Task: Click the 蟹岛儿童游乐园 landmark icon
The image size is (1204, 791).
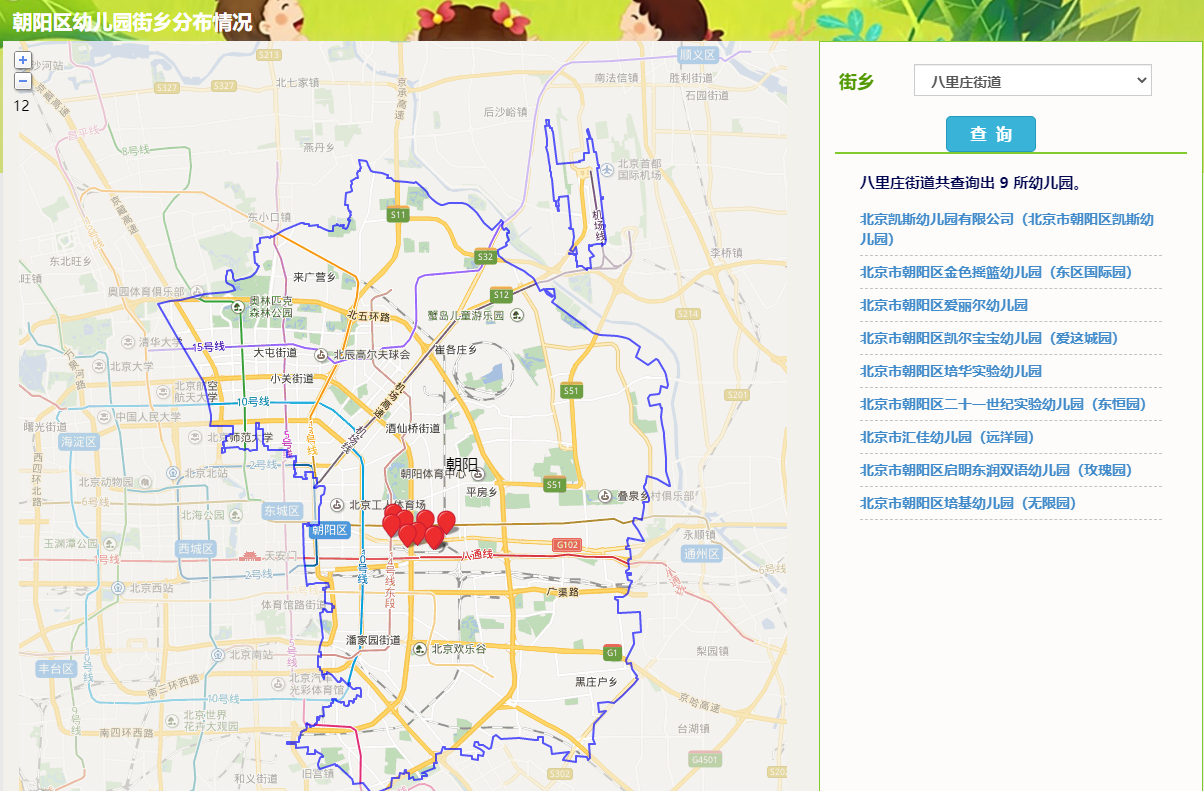Action: click(x=516, y=315)
